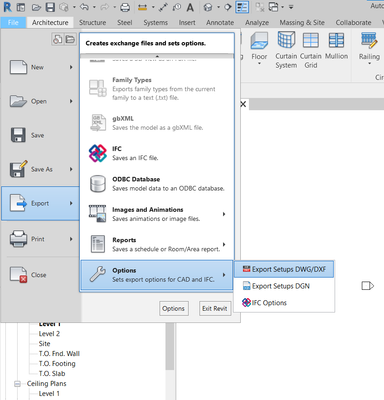This screenshot has width=384, height=400.
Task: Click the recent documents icon in File menu
Action: 57,39
